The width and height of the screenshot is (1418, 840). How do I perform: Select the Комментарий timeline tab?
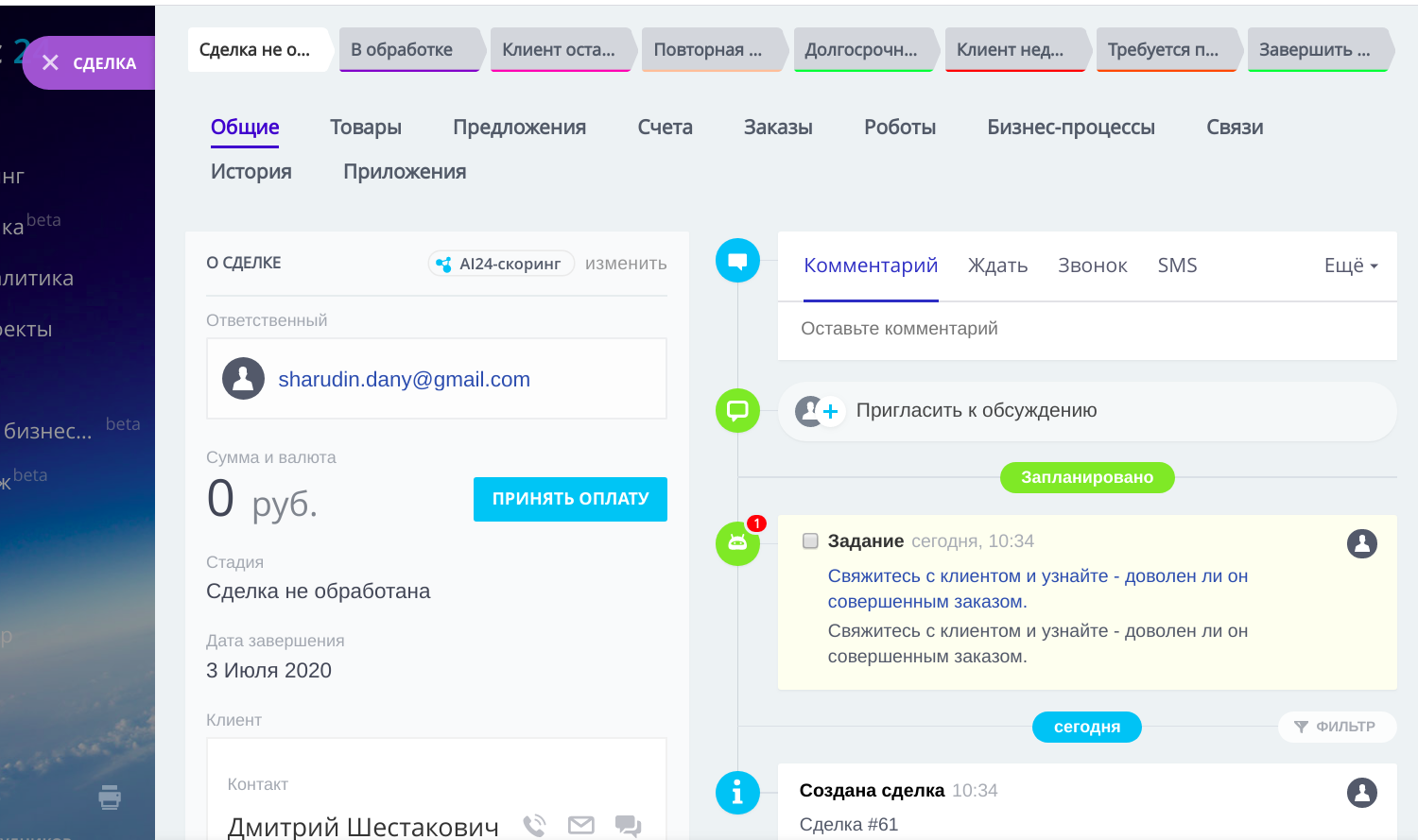click(x=871, y=266)
